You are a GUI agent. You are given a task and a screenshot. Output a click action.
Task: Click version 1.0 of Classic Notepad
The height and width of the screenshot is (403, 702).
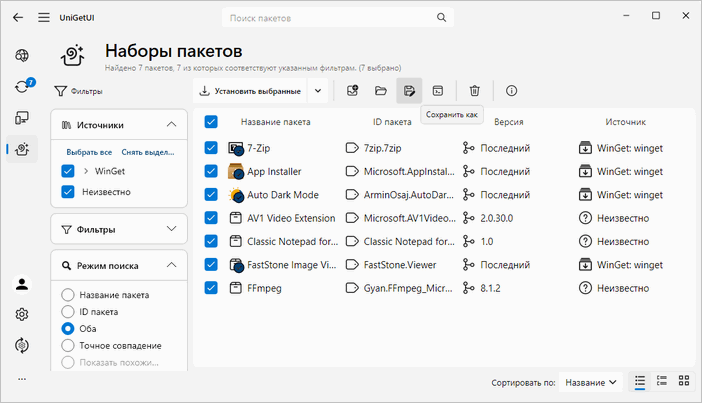(487, 241)
